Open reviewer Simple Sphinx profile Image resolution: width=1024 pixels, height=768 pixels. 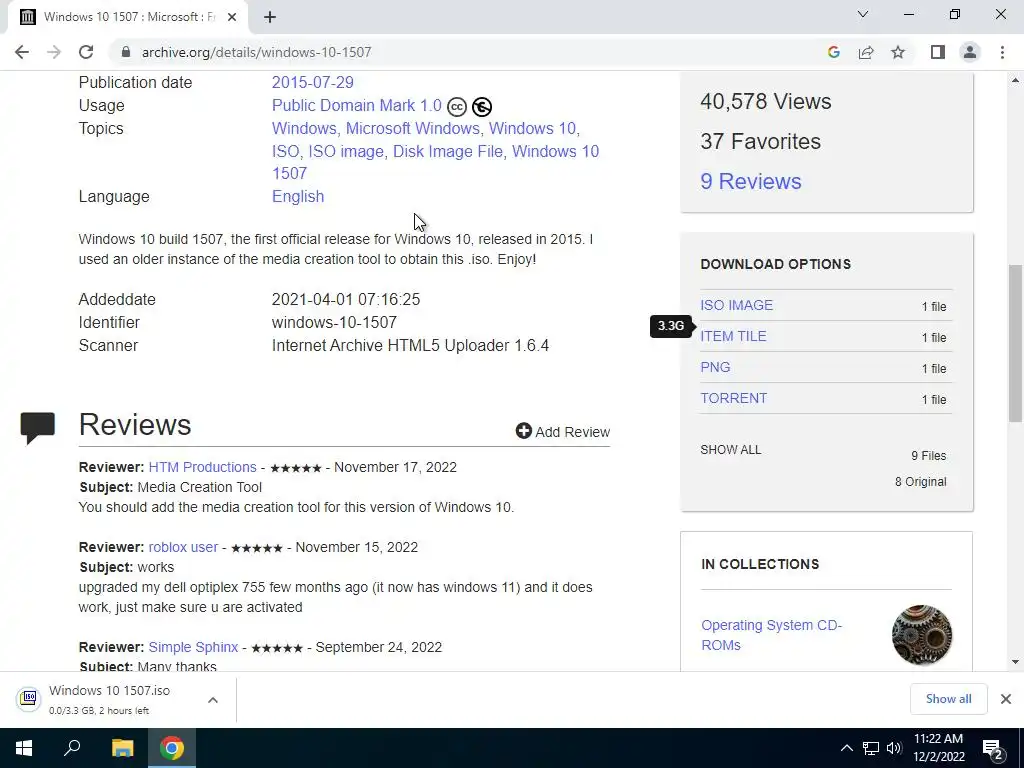(x=193, y=647)
